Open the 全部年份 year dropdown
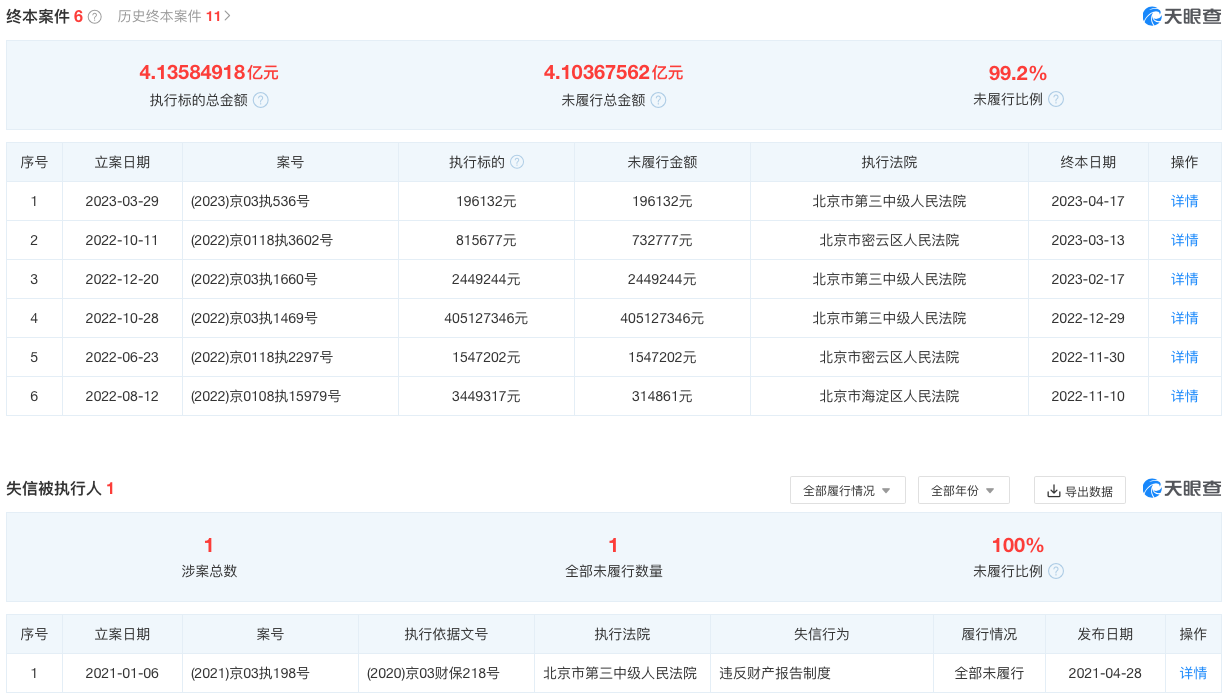Image resolution: width=1228 pixels, height=698 pixels. pyautogui.click(x=963, y=490)
